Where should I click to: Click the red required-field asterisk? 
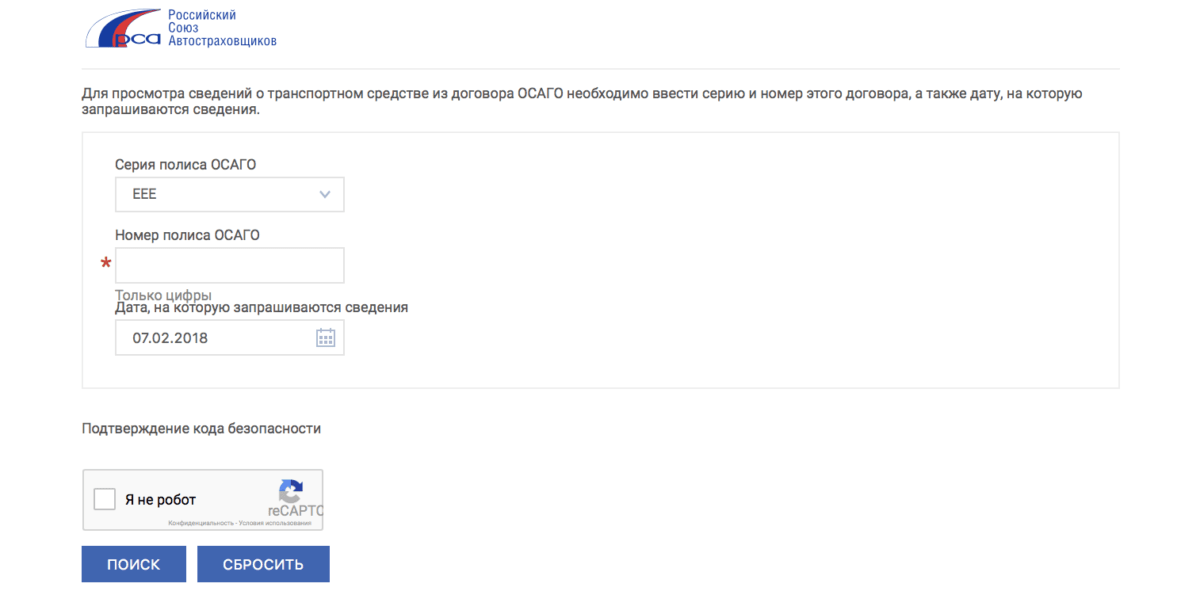pyautogui.click(x=106, y=264)
